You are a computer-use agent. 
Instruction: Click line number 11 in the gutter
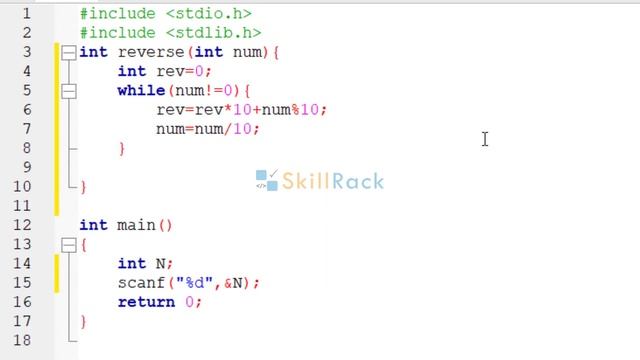pos(22,206)
